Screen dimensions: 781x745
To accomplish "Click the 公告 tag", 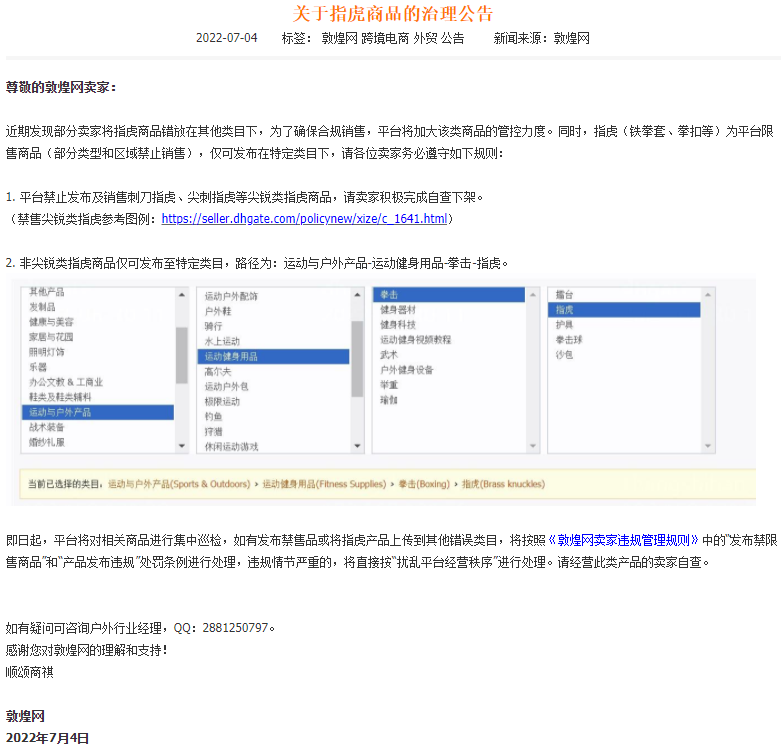I will (x=452, y=38).
